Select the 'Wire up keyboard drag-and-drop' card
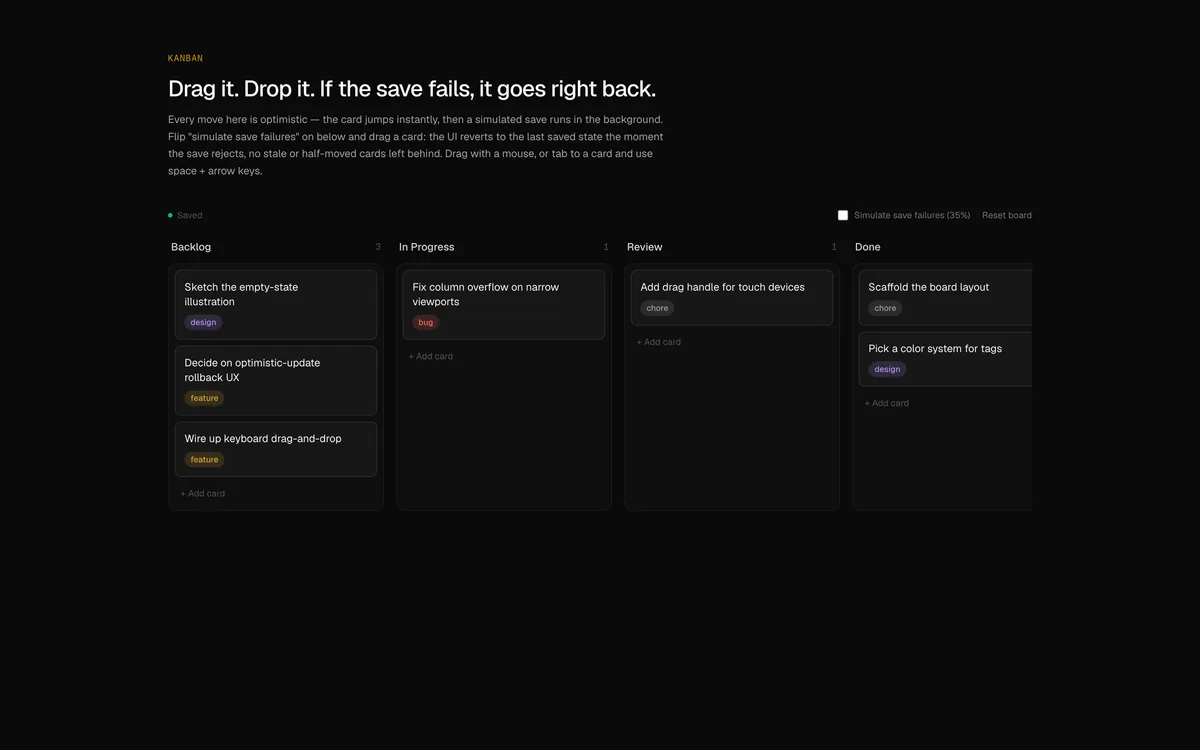Viewport: 1200px width, 750px height. [276, 449]
